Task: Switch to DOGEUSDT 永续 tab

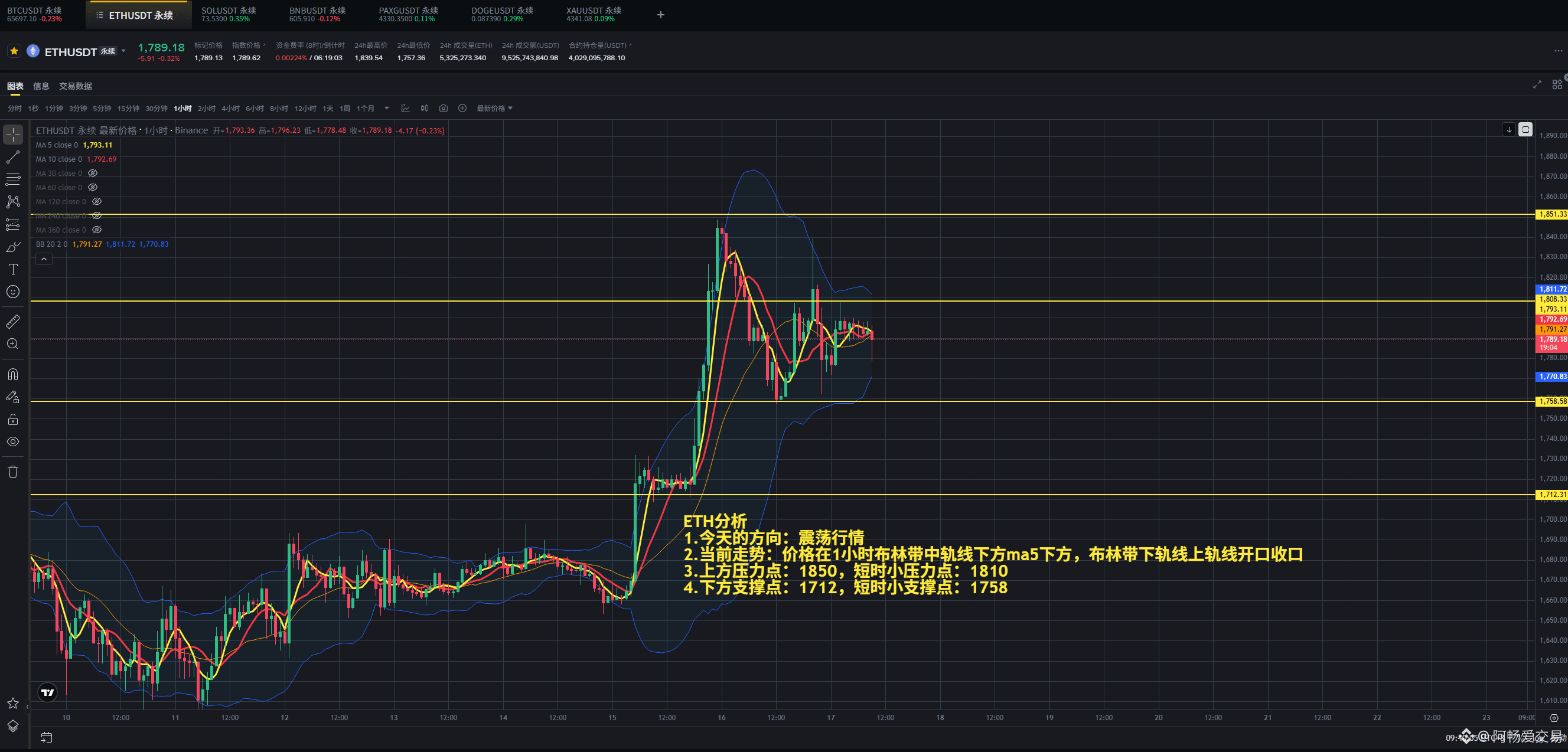Action: point(502,15)
